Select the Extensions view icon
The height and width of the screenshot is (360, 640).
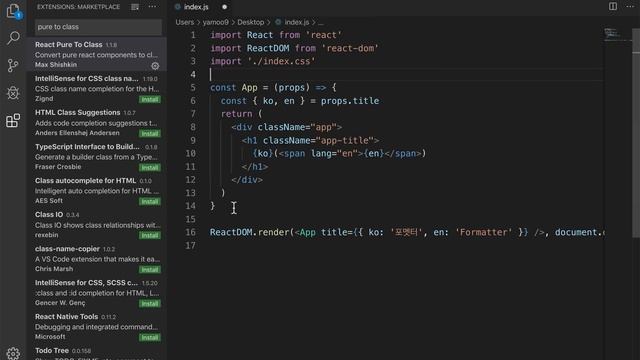pyautogui.click(x=13, y=120)
